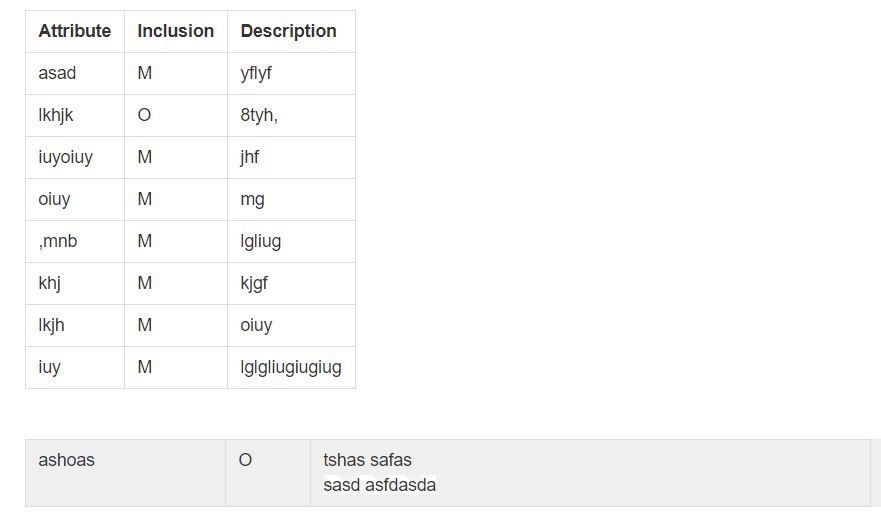The width and height of the screenshot is (881, 517).
Task: Click the Attribute column header
Action: (75, 31)
